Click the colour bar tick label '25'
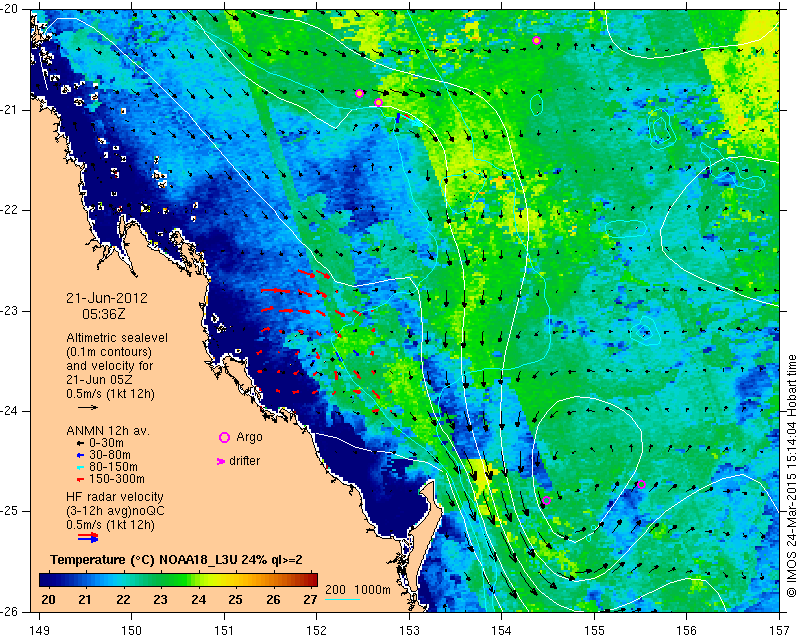The height and width of the screenshot is (640, 800). [x=235, y=600]
